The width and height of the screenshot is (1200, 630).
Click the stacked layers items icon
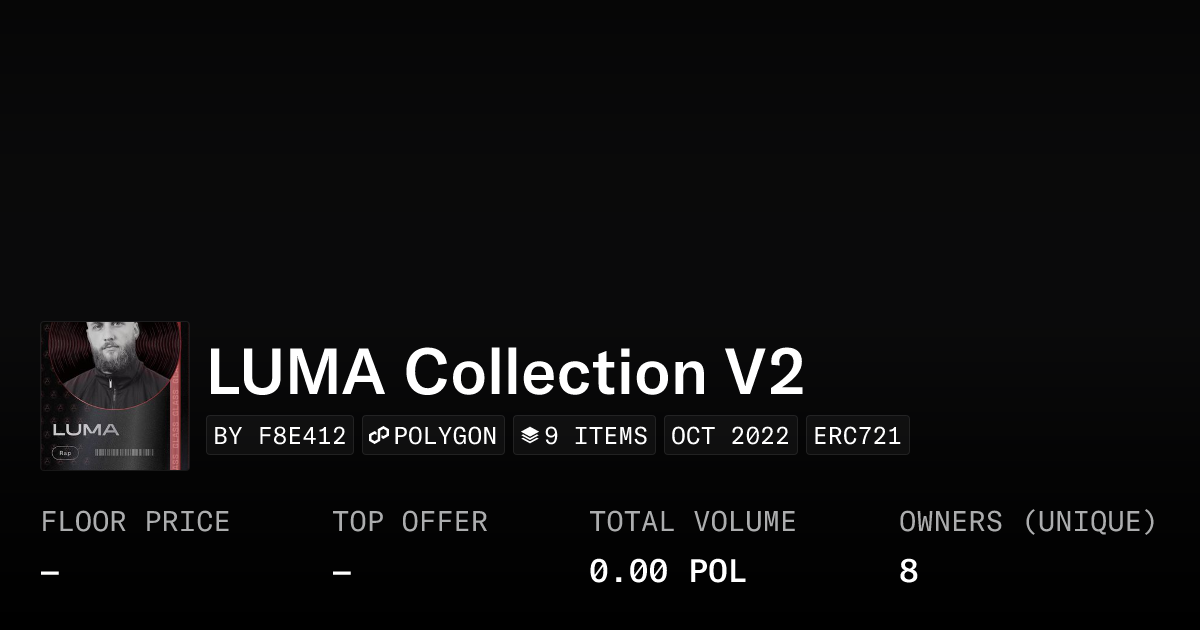pyautogui.click(x=530, y=436)
